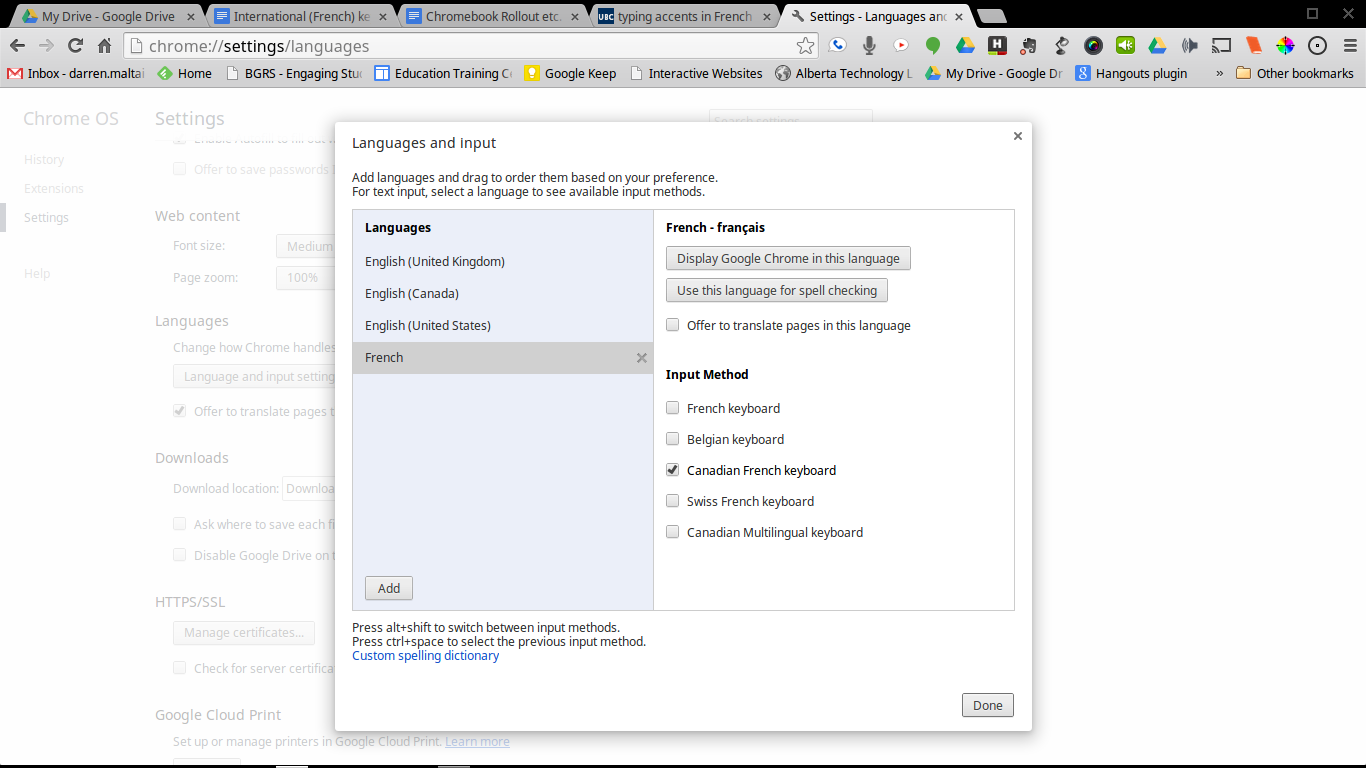
Task: Close the Languages and input dialog
Action: 1018,136
